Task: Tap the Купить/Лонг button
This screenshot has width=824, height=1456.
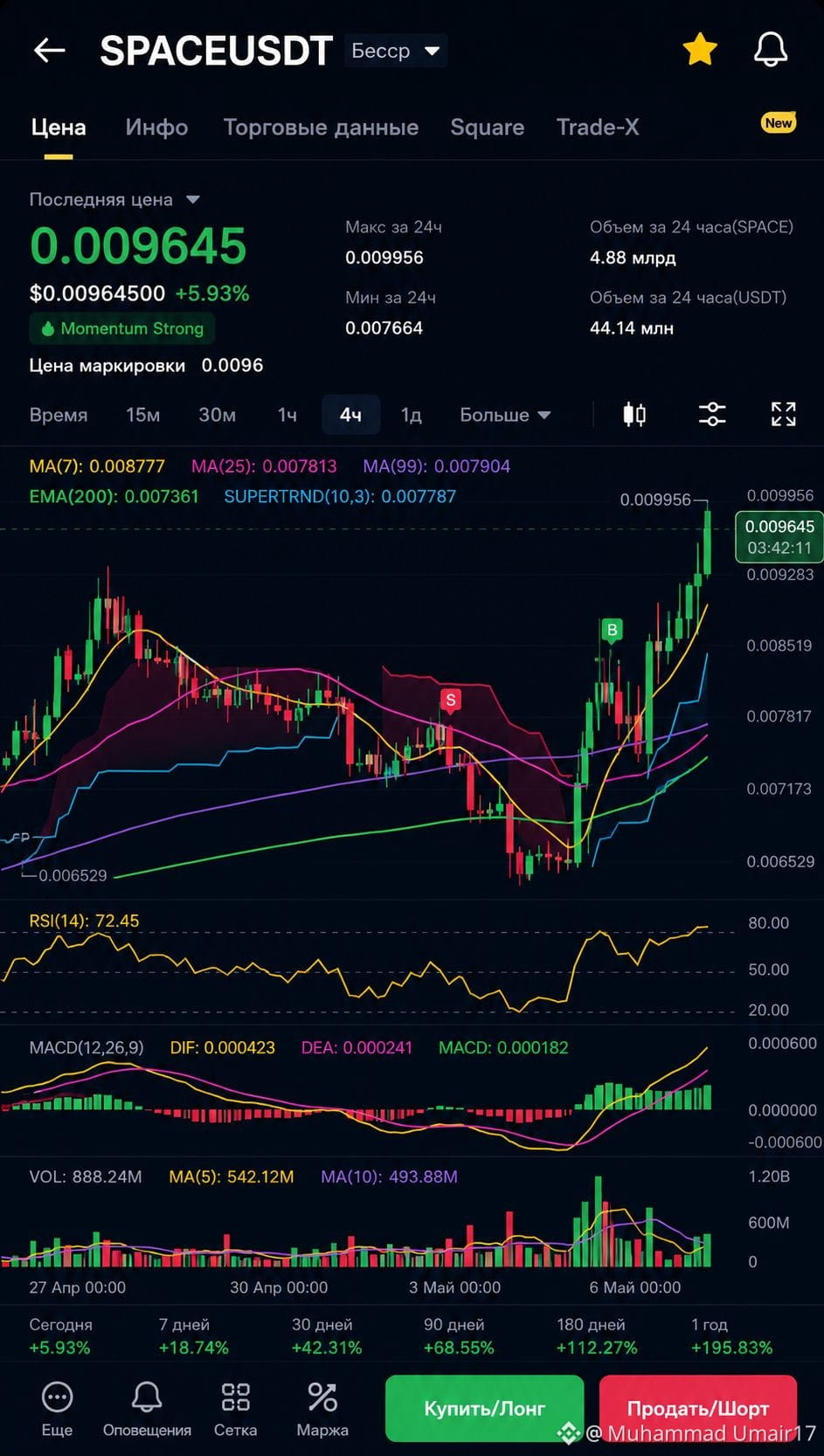Action: pyautogui.click(x=484, y=1408)
